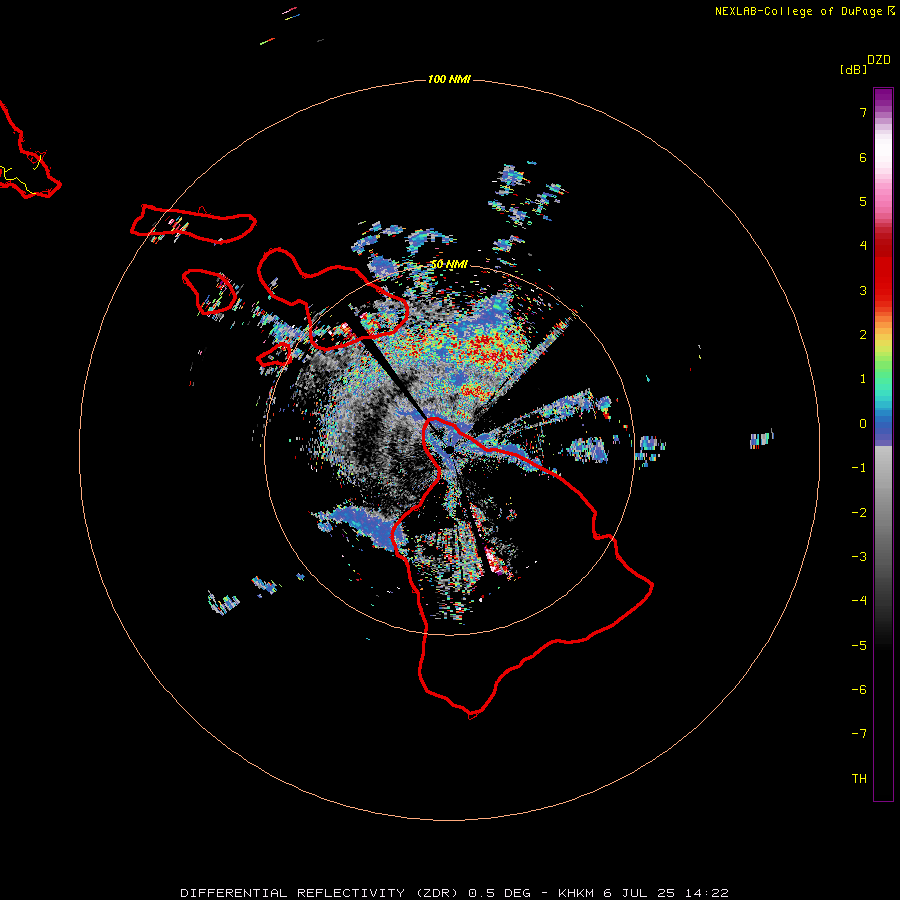Click the 1 value on color scale
Image resolution: width=900 pixels, height=900 pixels.
863,379
